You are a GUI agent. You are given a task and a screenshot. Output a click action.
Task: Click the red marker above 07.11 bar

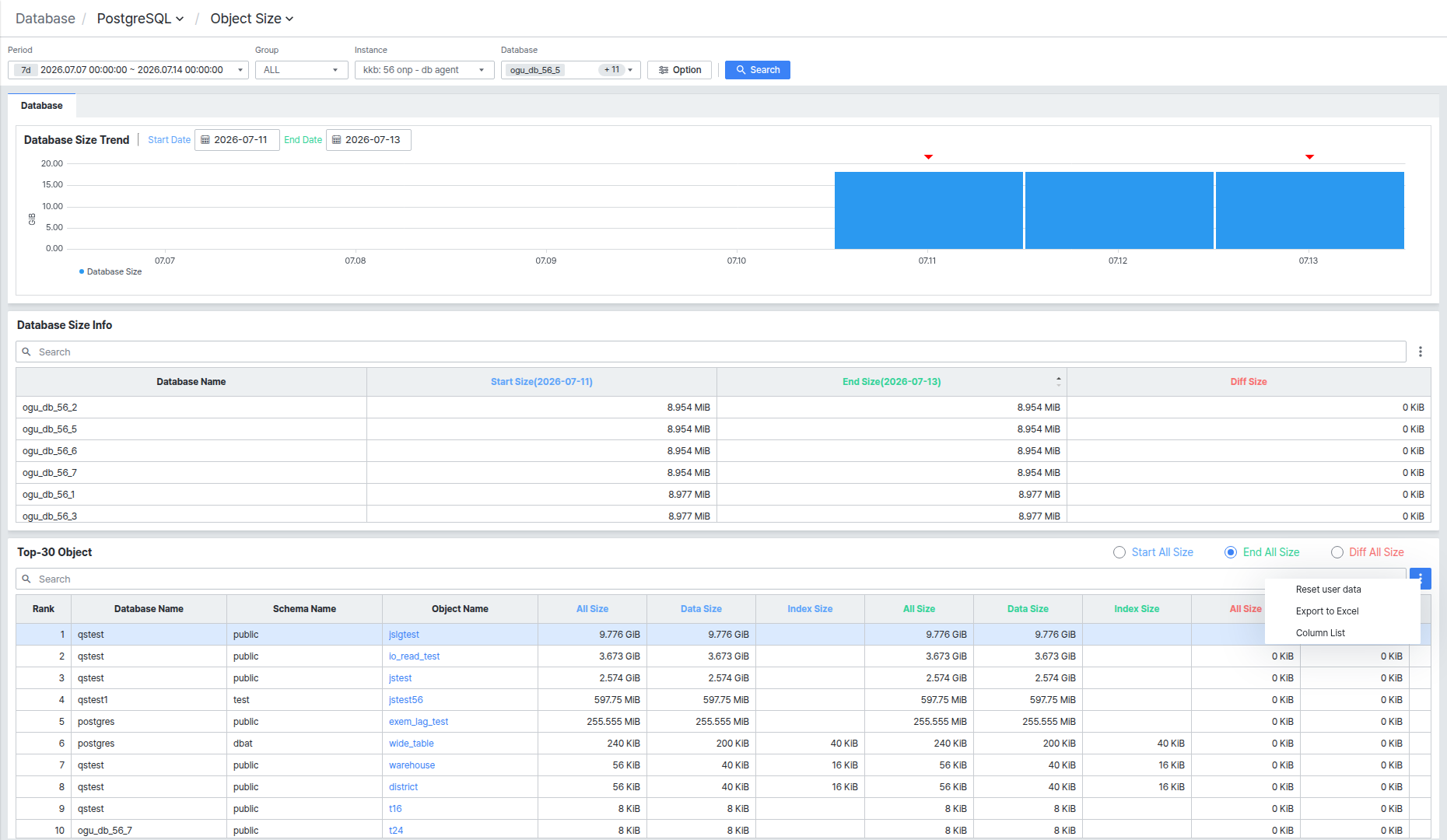pyautogui.click(x=928, y=157)
